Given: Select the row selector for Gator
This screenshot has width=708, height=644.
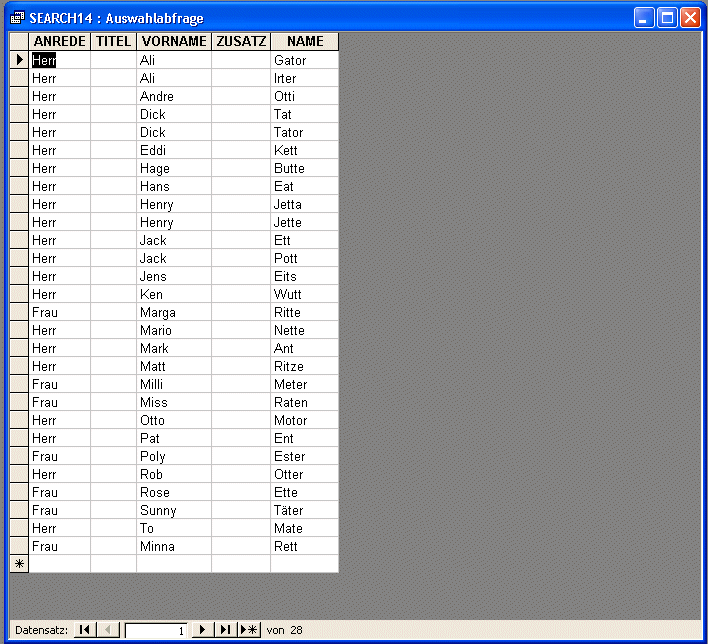Looking at the screenshot, I should [x=19, y=60].
